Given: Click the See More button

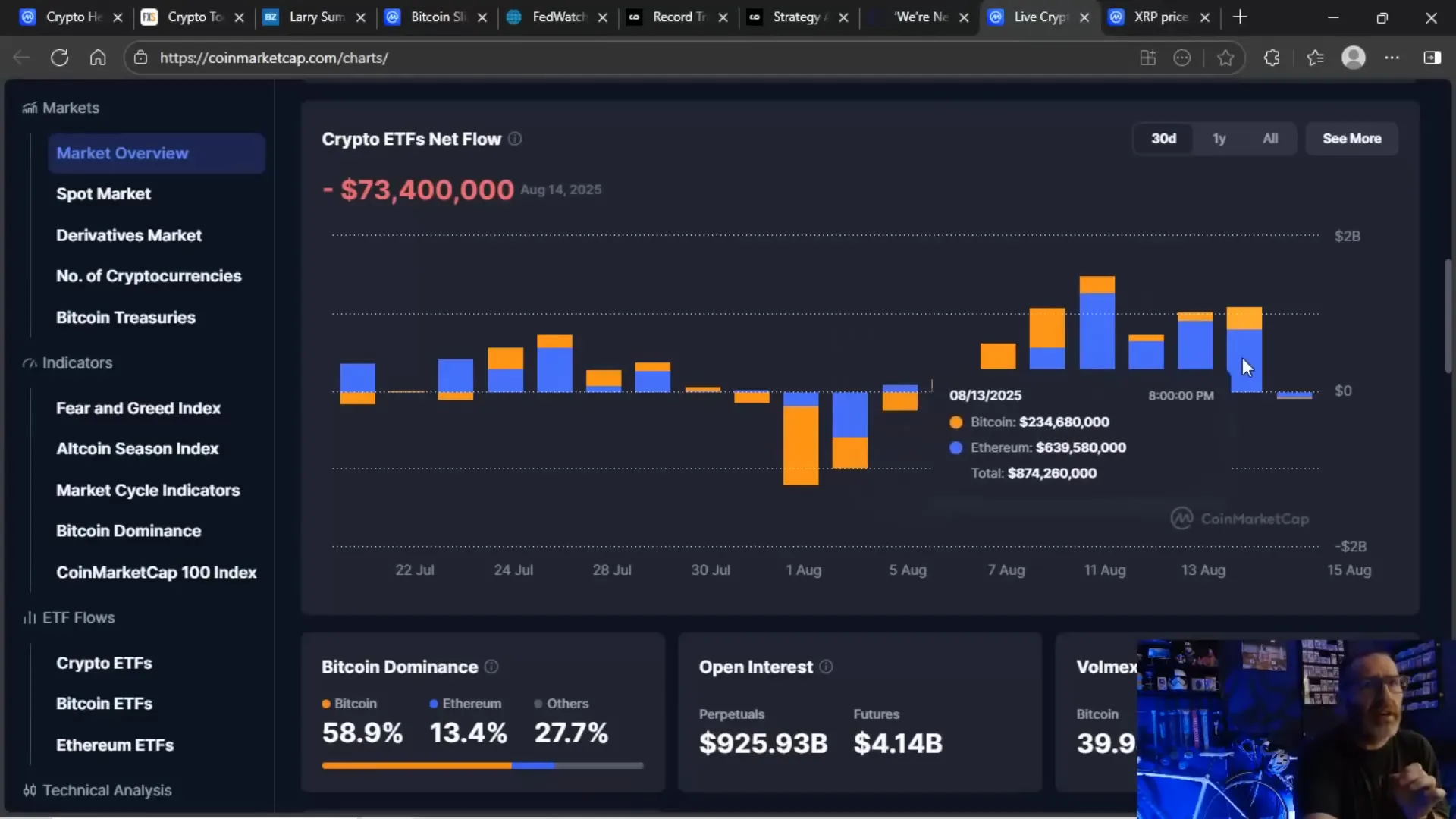Looking at the screenshot, I should 1351,139.
